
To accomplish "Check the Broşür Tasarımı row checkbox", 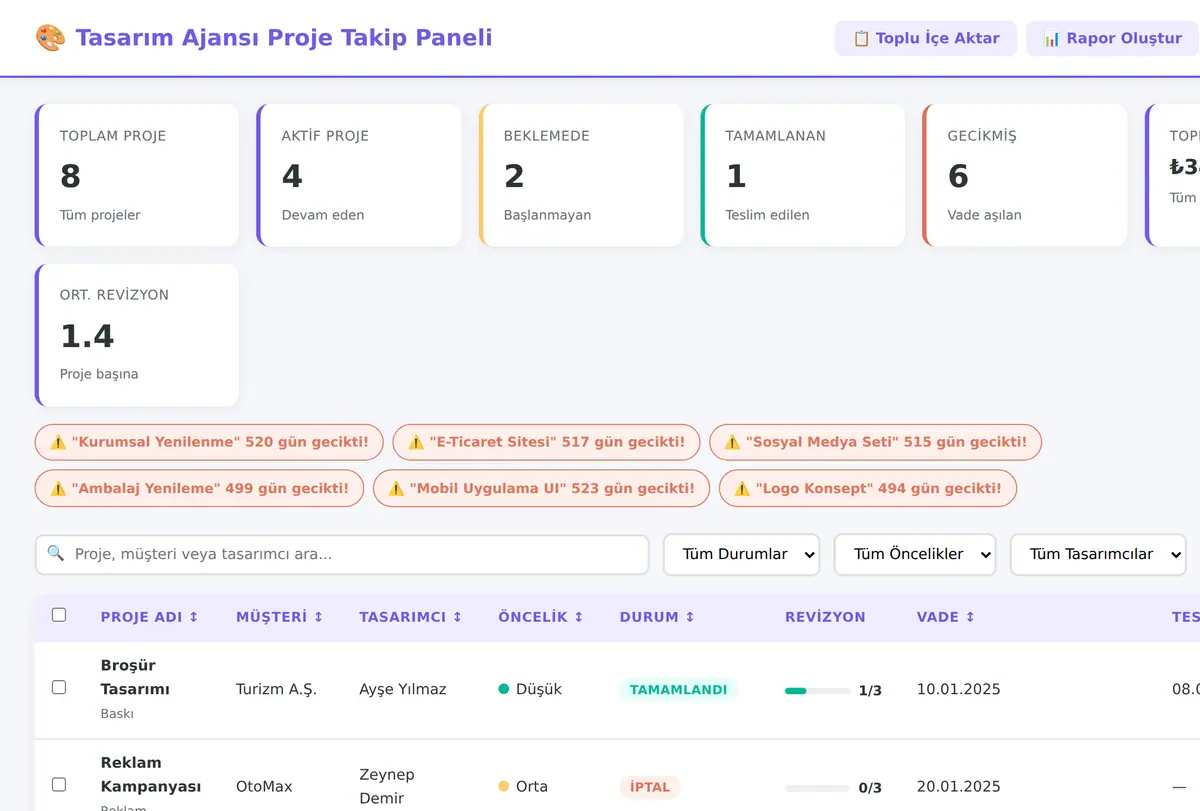I will click(59, 687).
